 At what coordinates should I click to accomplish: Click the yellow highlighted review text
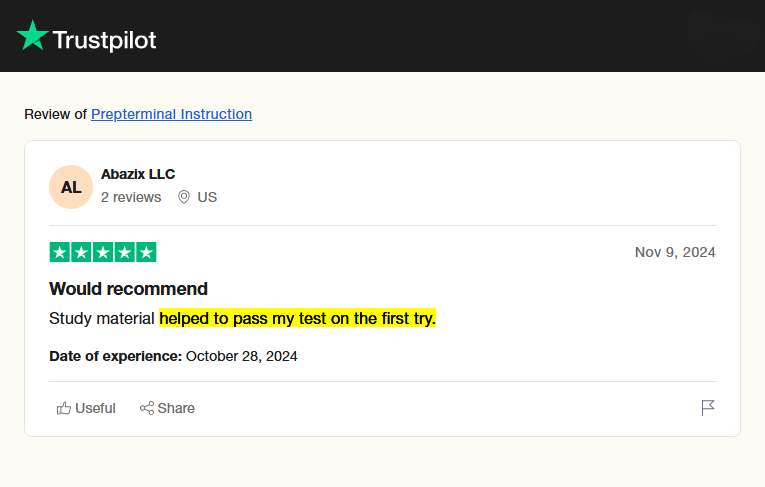coord(298,319)
